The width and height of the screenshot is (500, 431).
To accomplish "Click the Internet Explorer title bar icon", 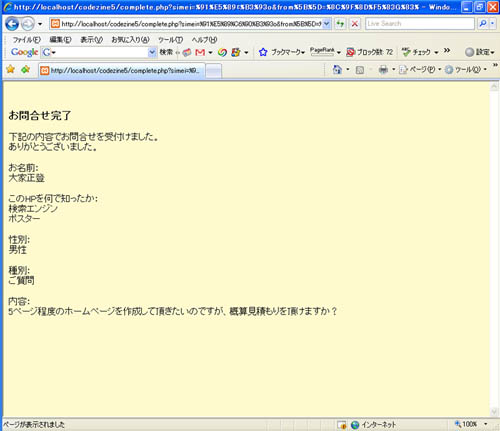I will 8,7.
